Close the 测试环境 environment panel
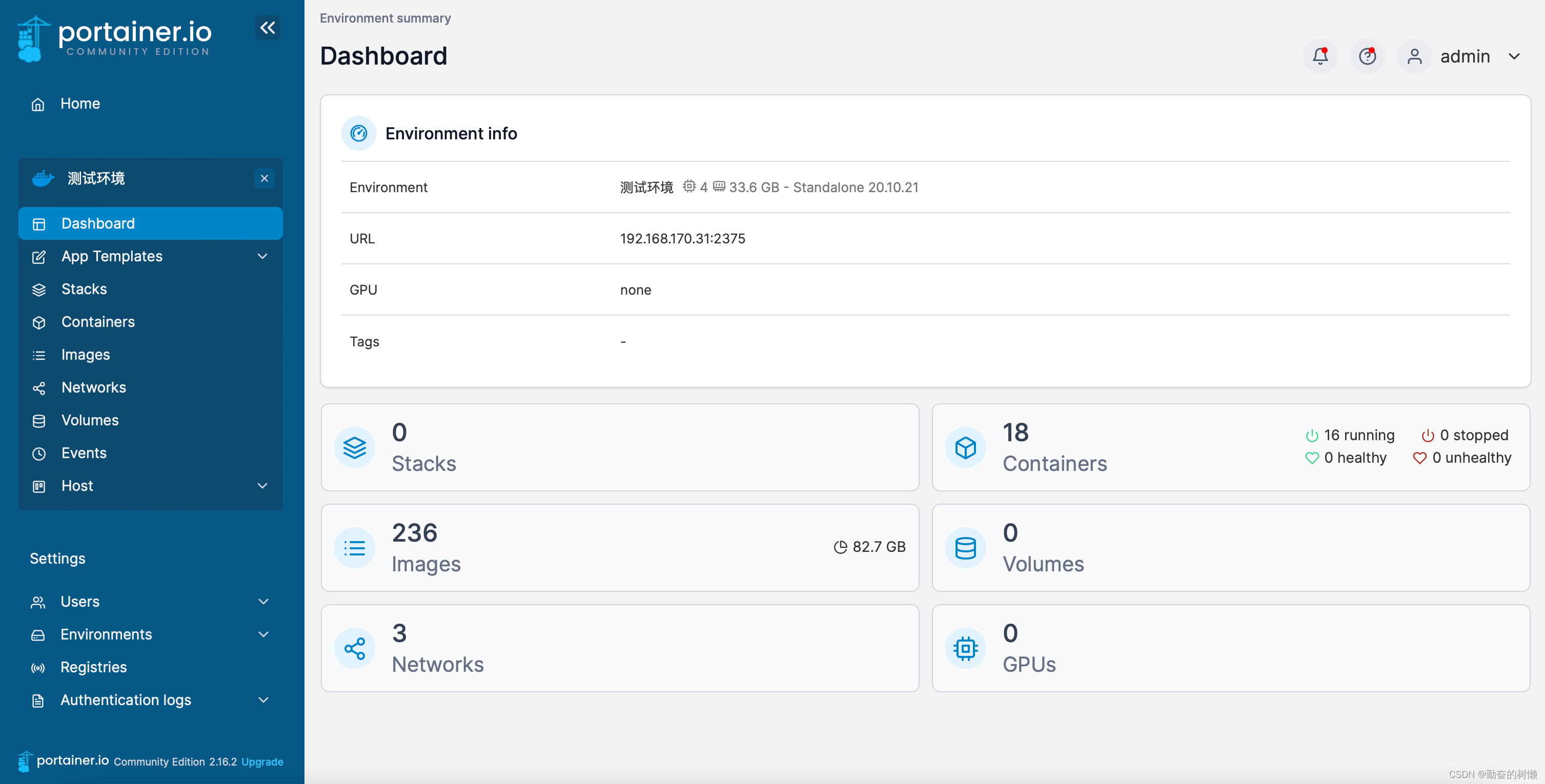 tap(265, 178)
